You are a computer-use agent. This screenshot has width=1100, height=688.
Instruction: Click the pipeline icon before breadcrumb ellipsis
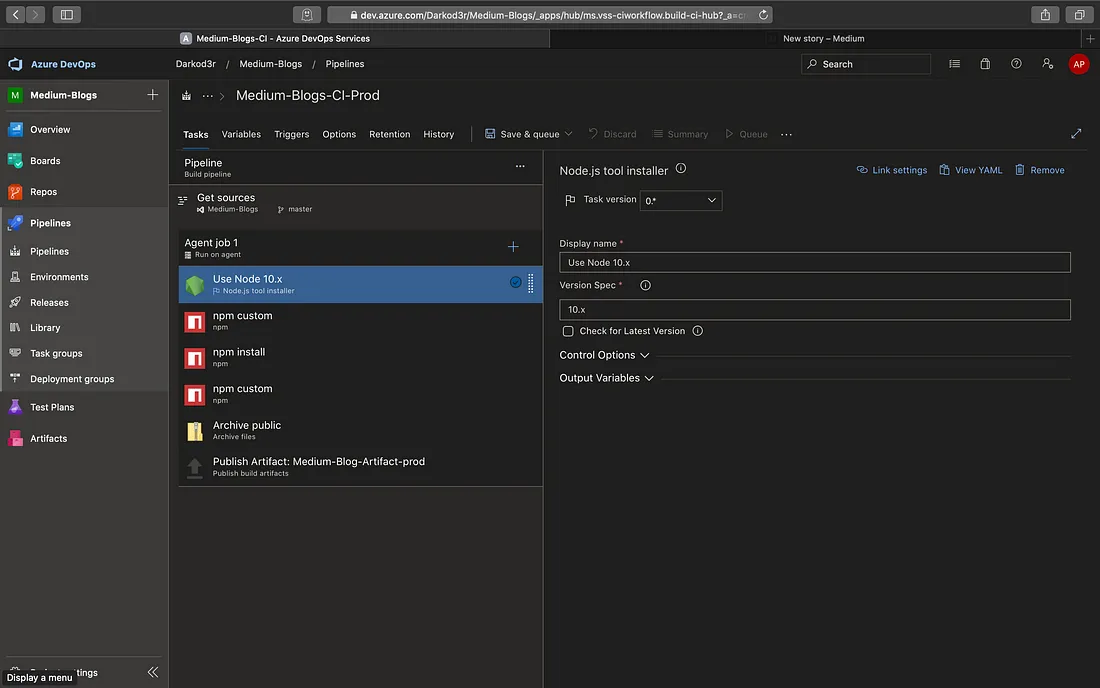coord(186,95)
